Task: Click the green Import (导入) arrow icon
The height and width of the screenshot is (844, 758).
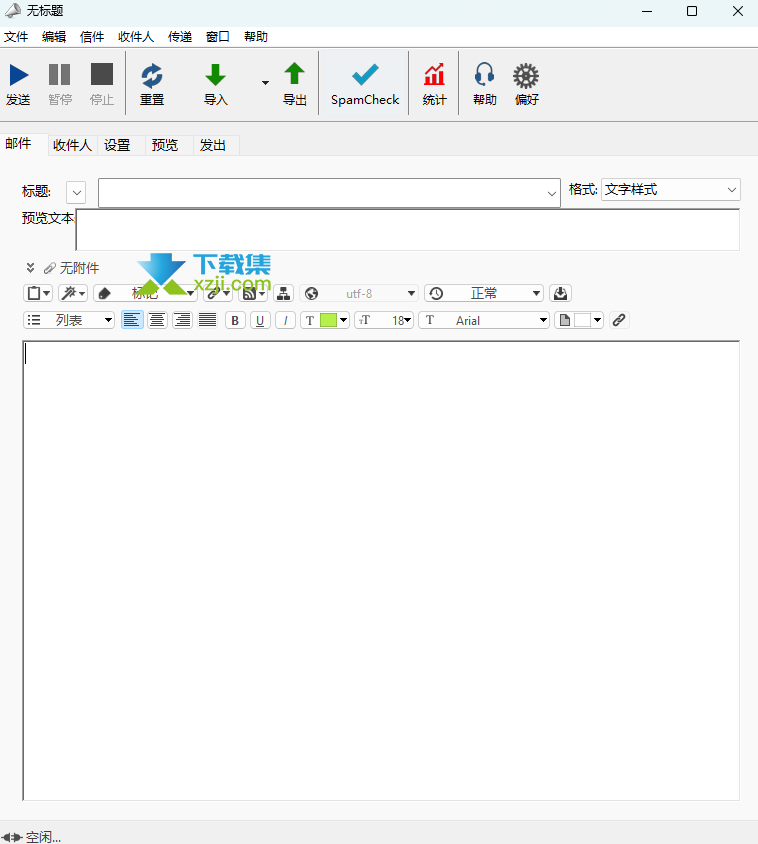Action: point(215,75)
